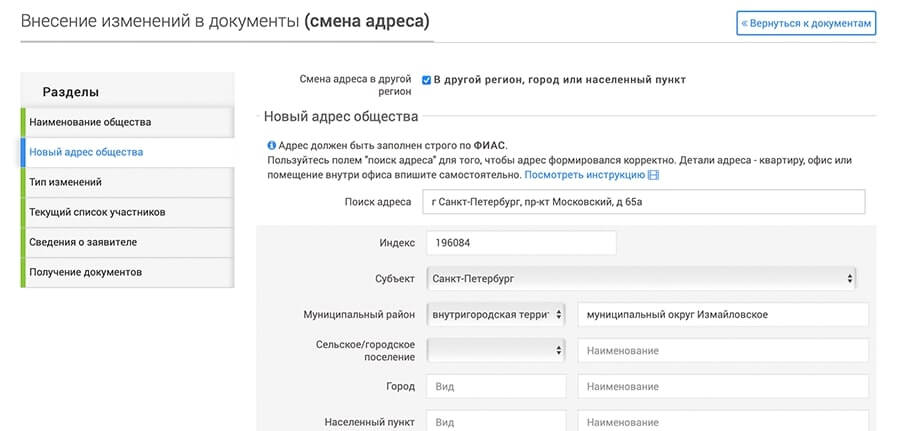Screen dimensions: 900x431
Task: Open Тип изменений section
Action: pyautogui.click(x=127, y=182)
